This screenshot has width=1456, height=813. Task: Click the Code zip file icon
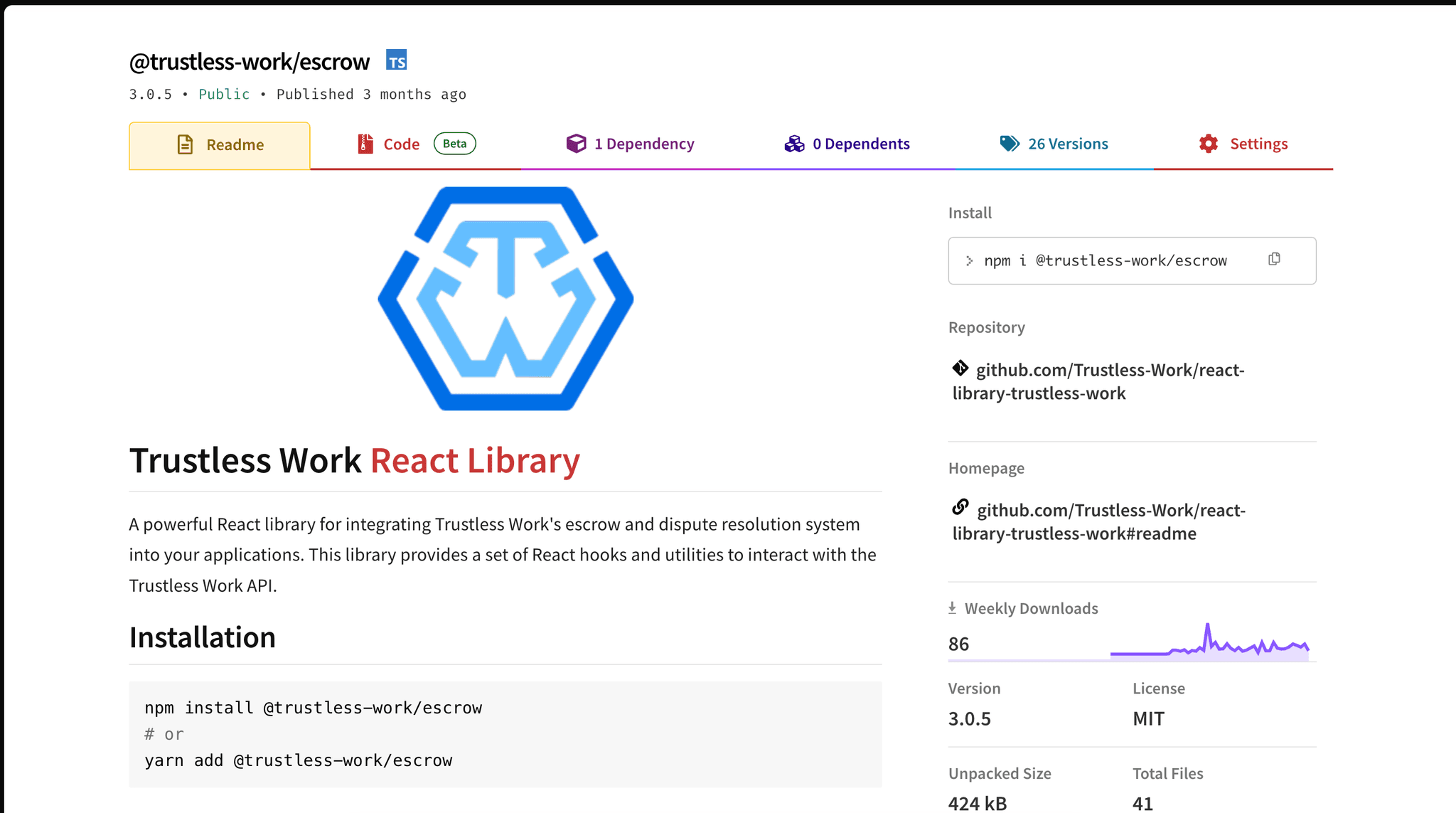(365, 144)
